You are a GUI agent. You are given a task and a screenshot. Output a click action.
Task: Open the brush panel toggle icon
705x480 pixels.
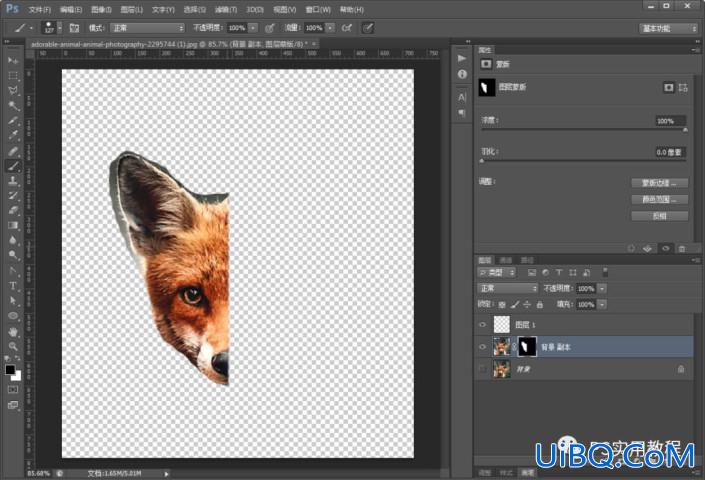click(74, 28)
